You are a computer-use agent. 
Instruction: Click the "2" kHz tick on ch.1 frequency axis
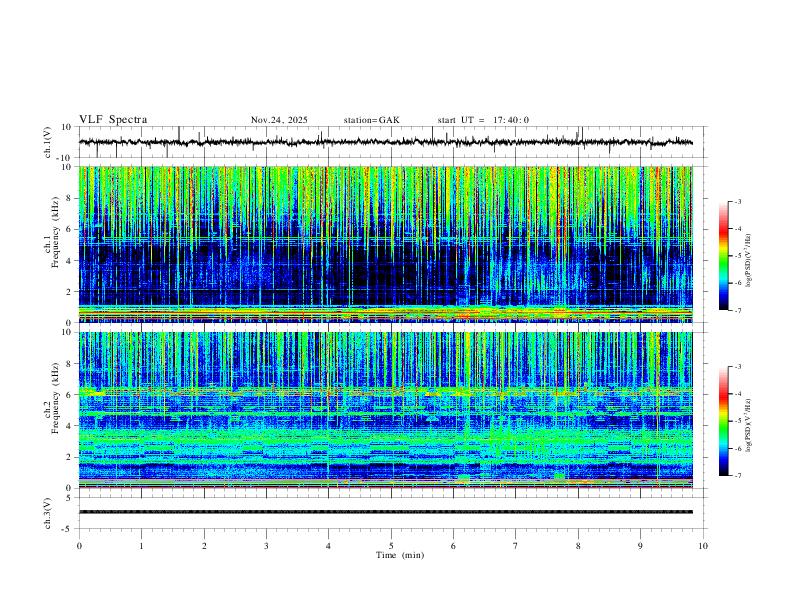pyautogui.click(x=69, y=291)
